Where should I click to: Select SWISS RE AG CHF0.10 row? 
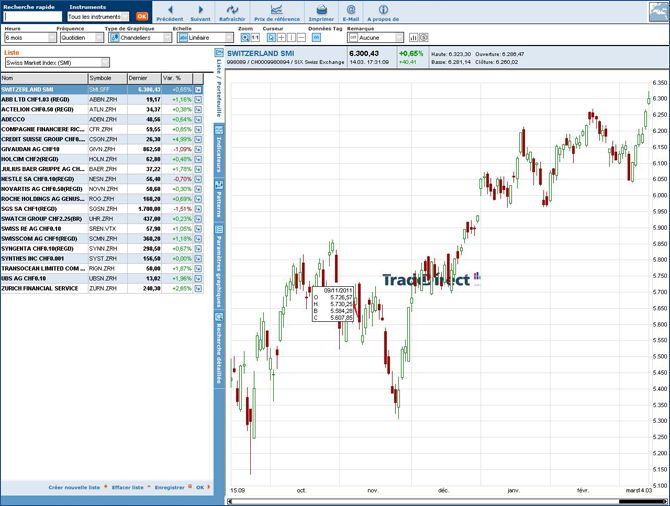point(102,229)
